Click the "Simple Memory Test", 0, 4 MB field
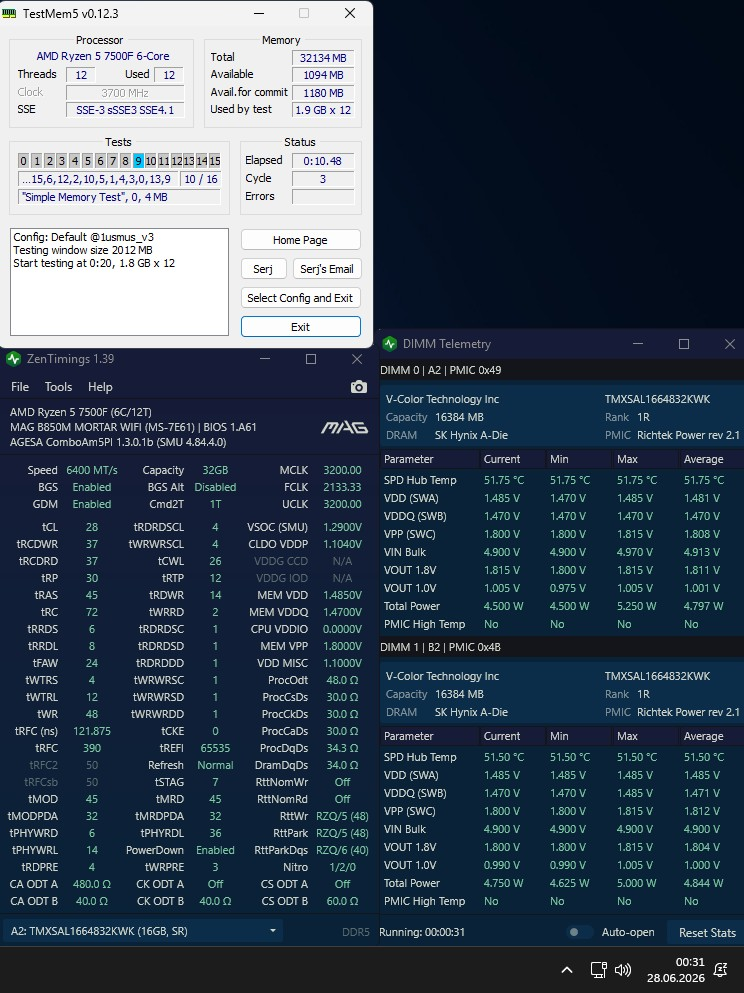The height and width of the screenshot is (993, 744). tap(119, 197)
